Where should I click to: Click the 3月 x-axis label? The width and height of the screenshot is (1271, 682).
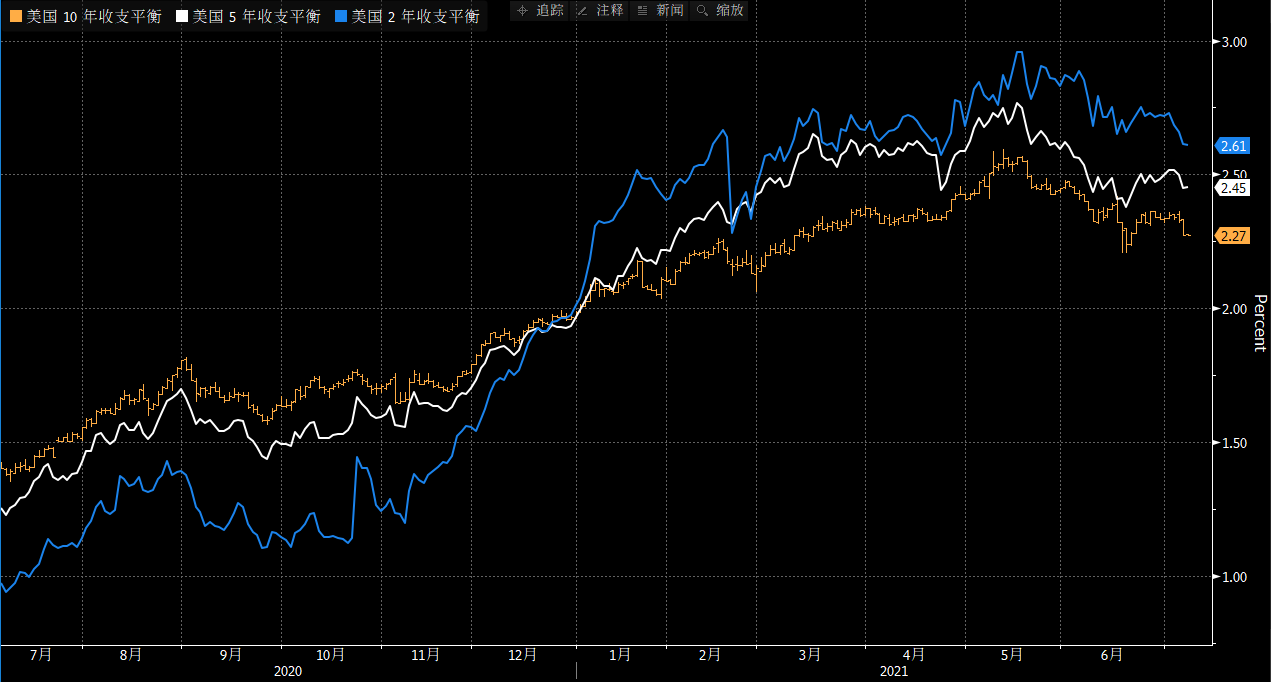[x=810, y=655]
